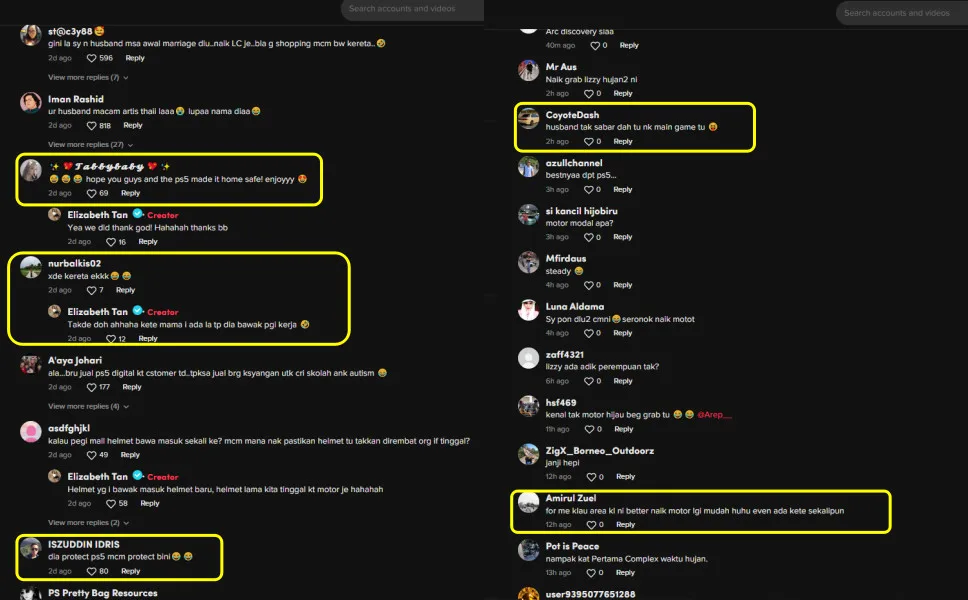Screen dimensions: 968x600
Task: Reply to asdfghjkl's helmet comment
Action: click(x=130, y=455)
